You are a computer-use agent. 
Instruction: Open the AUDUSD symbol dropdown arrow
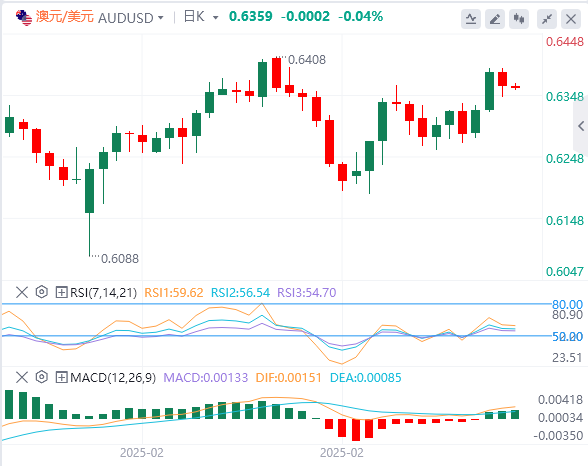[161, 18]
